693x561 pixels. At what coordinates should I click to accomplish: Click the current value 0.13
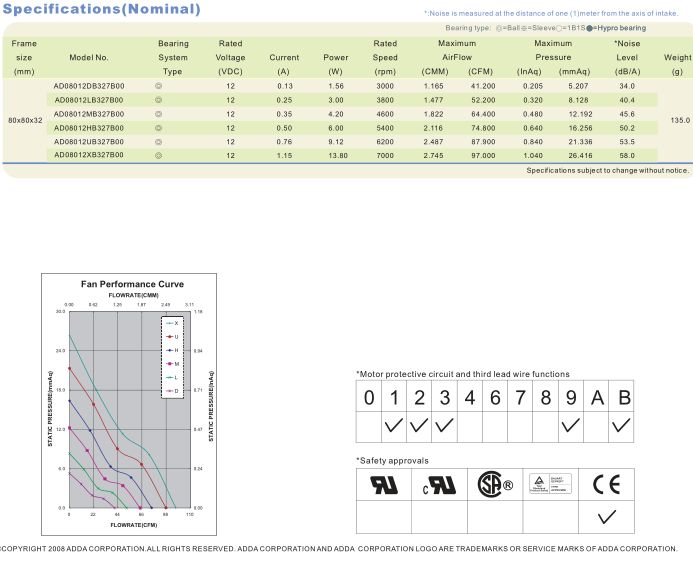click(285, 86)
